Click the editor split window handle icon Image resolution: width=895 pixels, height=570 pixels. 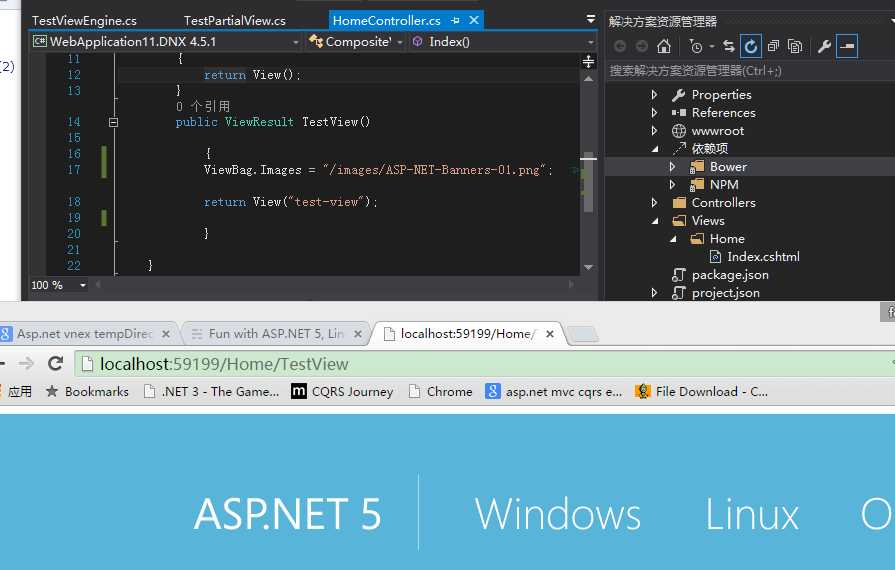click(588, 61)
